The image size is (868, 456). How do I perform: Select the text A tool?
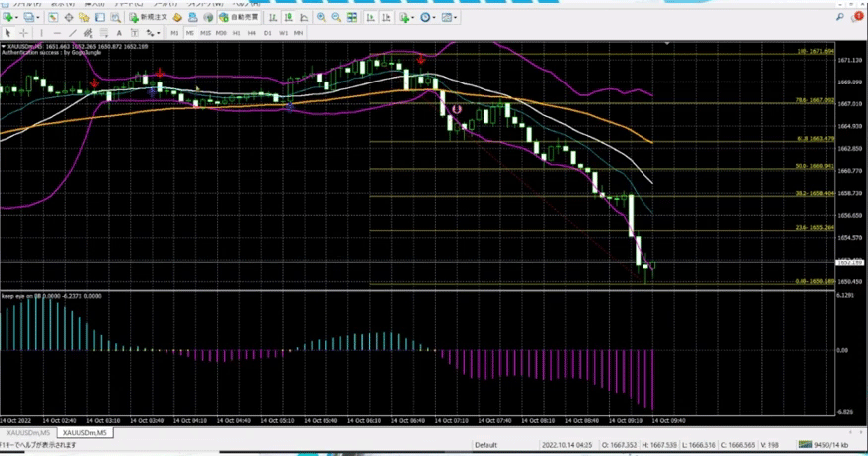pyautogui.click(x=118, y=33)
